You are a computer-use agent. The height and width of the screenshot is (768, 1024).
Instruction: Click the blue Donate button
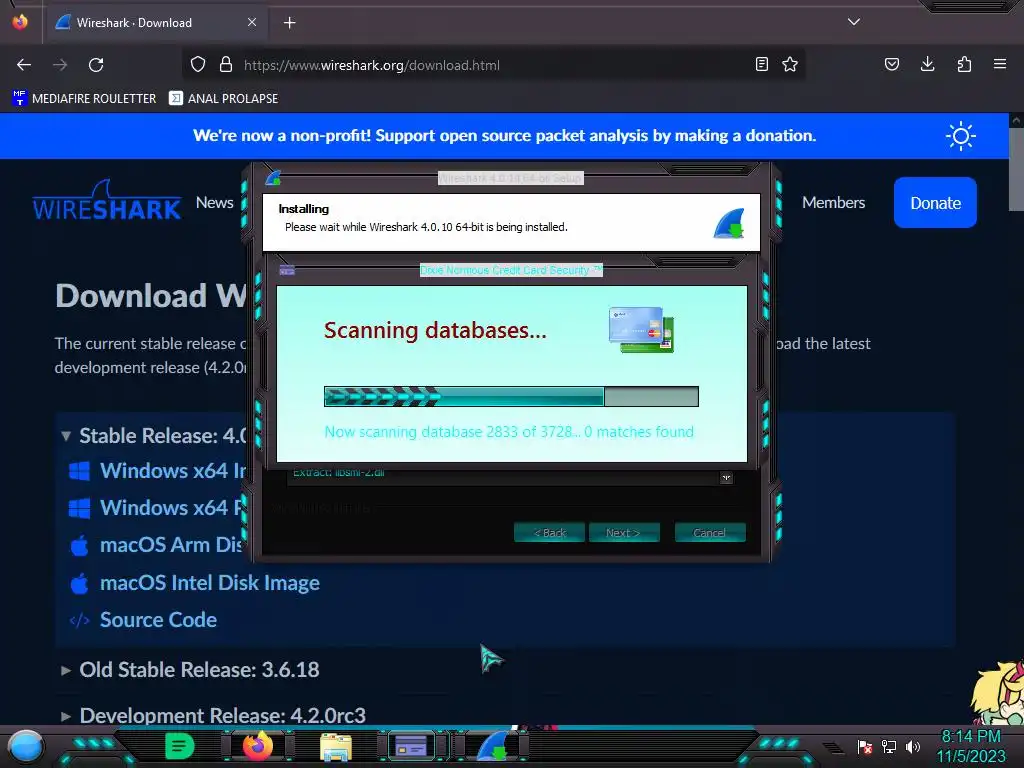tap(935, 202)
